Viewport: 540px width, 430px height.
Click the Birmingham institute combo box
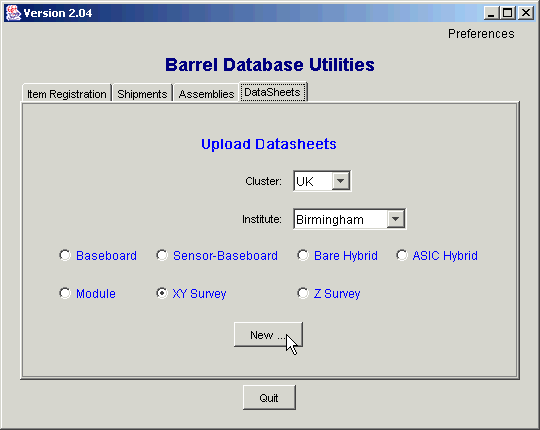[350, 219]
